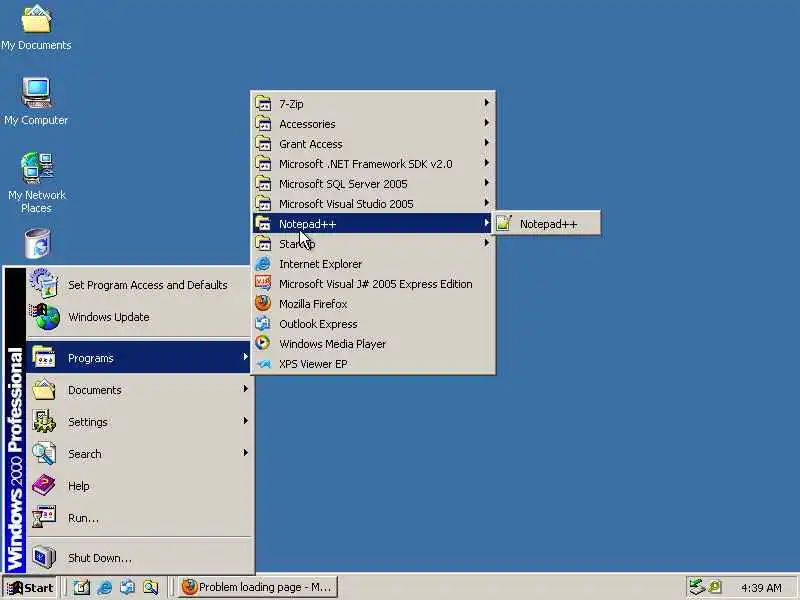Click the Set Program Access and Defaults icon
Viewport: 800px width, 600px height.
click(x=44, y=284)
